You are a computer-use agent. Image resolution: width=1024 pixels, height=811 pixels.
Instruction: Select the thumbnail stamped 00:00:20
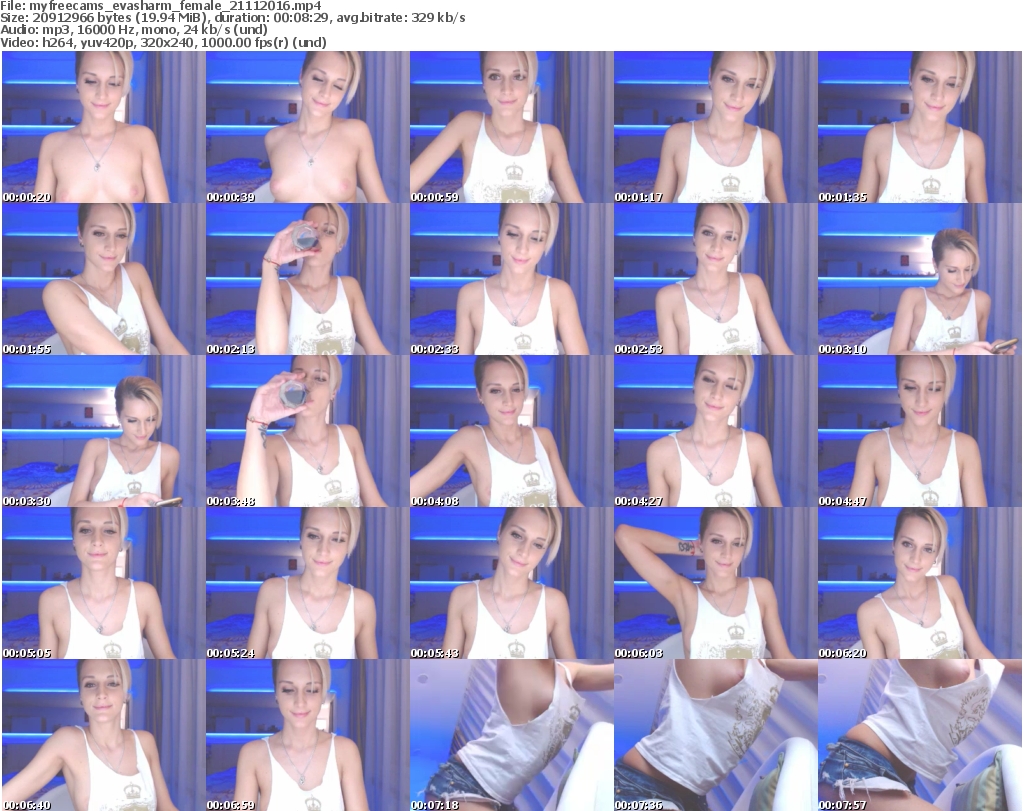[103, 127]
